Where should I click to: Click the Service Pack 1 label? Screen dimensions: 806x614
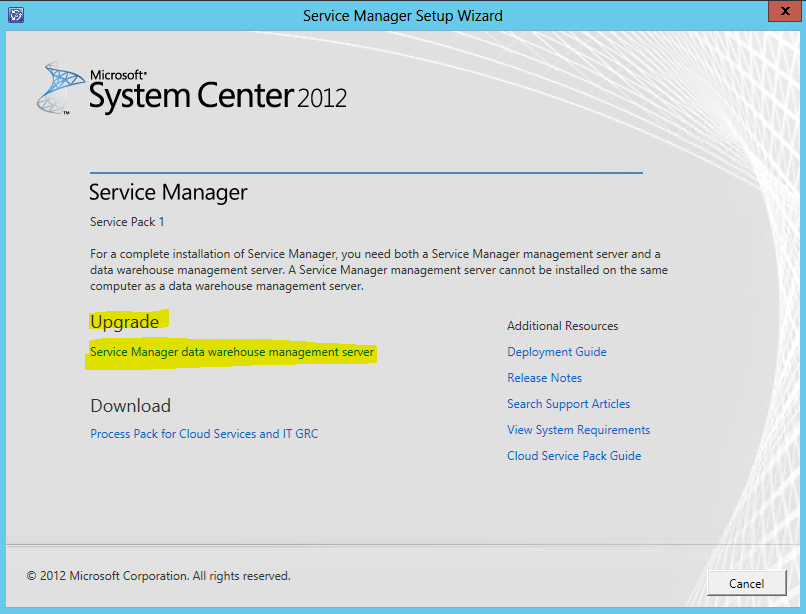click(x=127, y=222)
